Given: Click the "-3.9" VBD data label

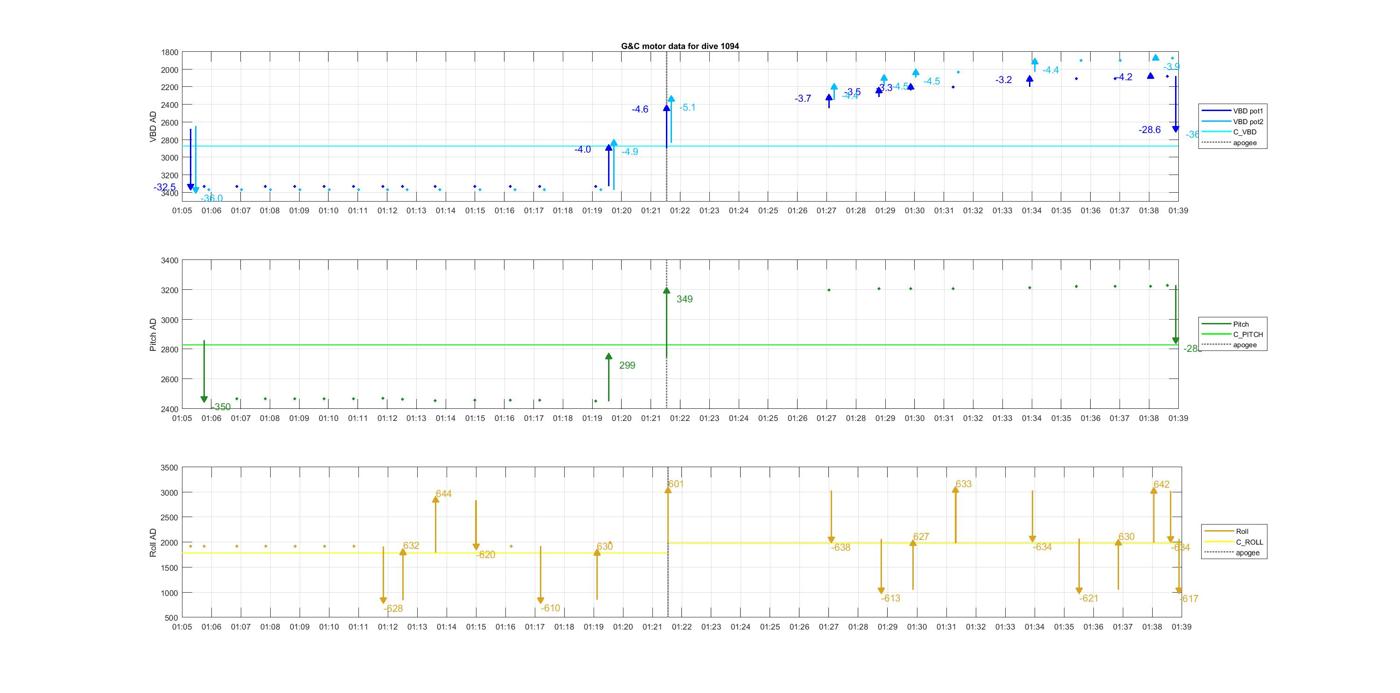Looking at the screenshot, I should 1172,66.
